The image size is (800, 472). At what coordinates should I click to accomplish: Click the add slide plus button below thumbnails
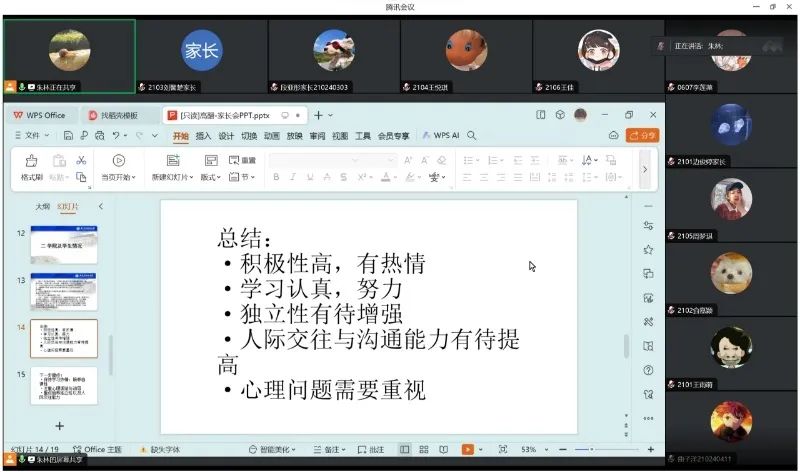[x=59, y=426]
